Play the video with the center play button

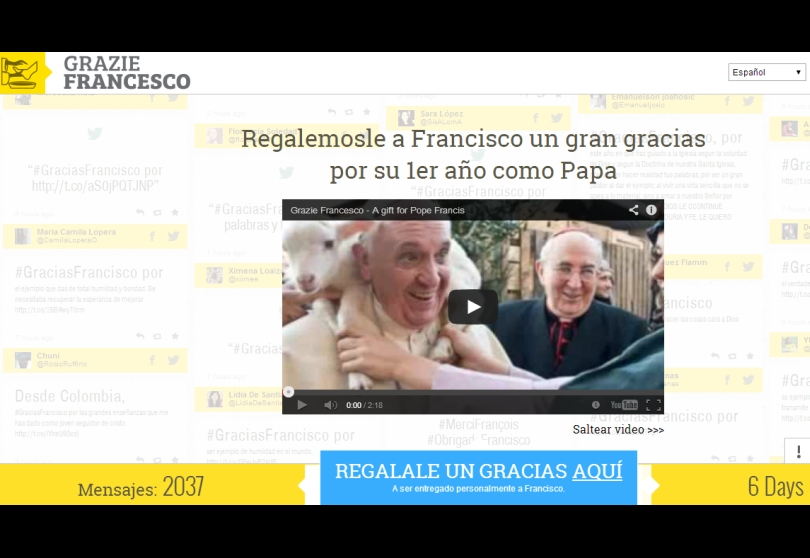473,307
